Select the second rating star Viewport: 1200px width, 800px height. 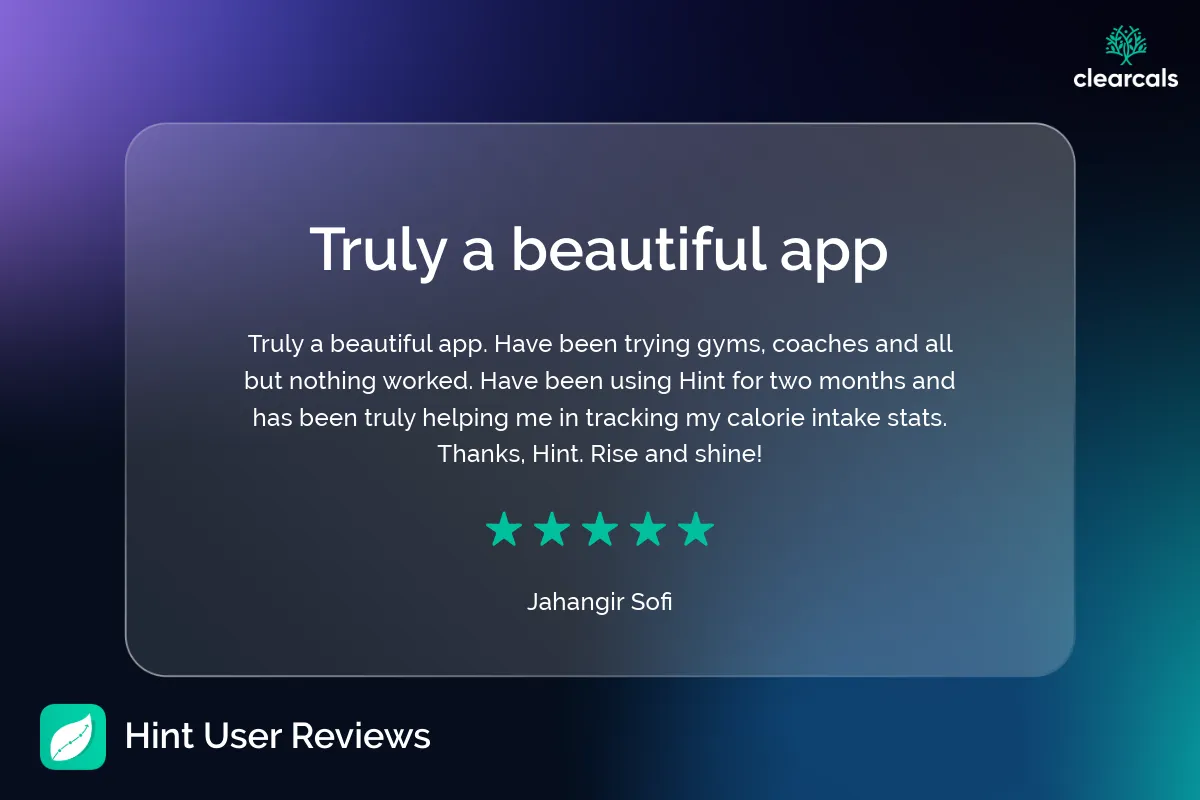coord(552,529)
